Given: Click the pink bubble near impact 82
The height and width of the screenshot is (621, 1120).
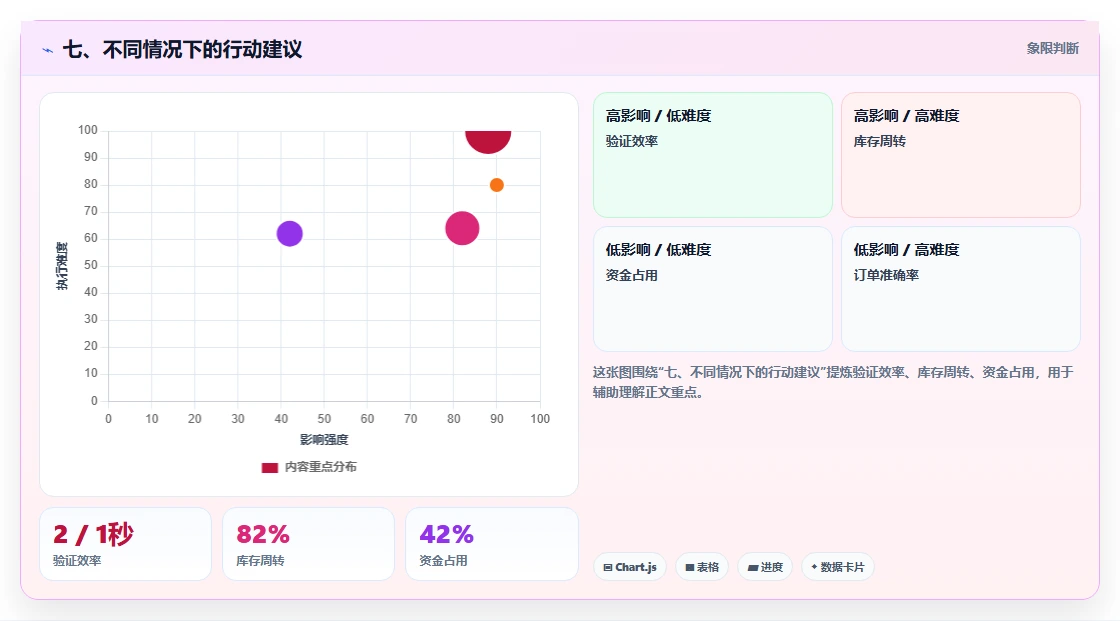Looking at the screenshot, I should (x=462, y=229).
